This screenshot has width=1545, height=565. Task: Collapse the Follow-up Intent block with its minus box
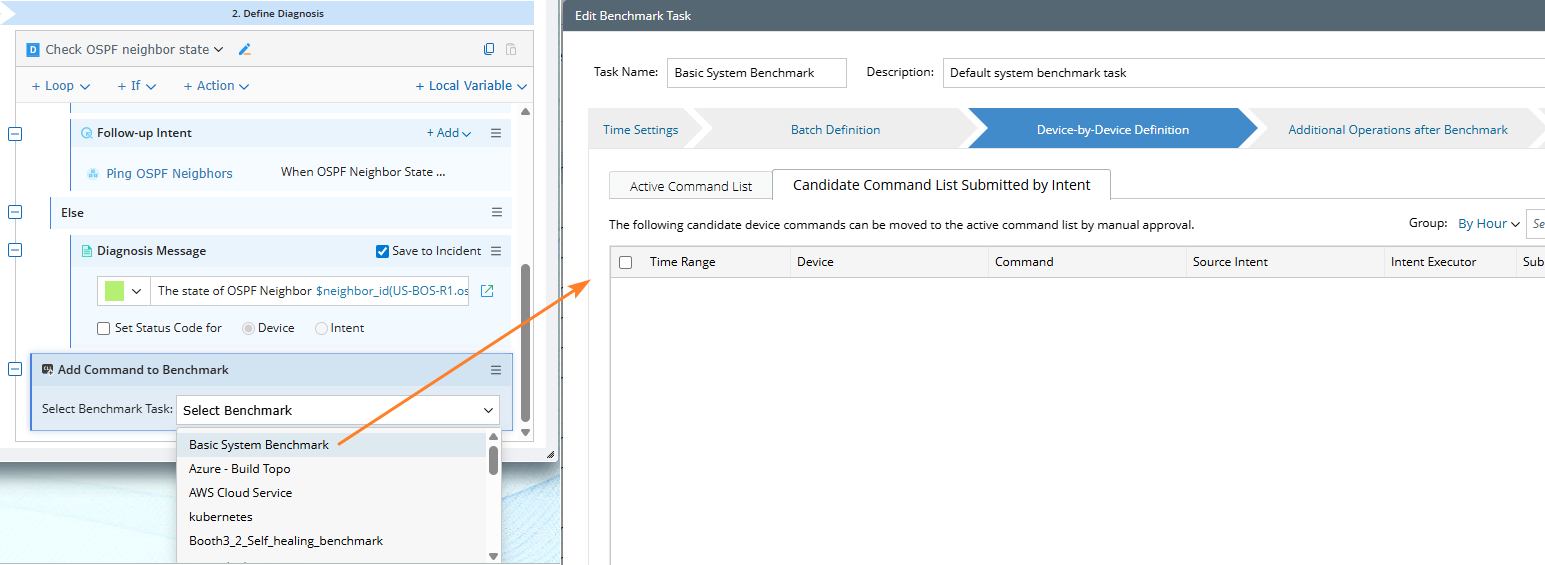15,133
